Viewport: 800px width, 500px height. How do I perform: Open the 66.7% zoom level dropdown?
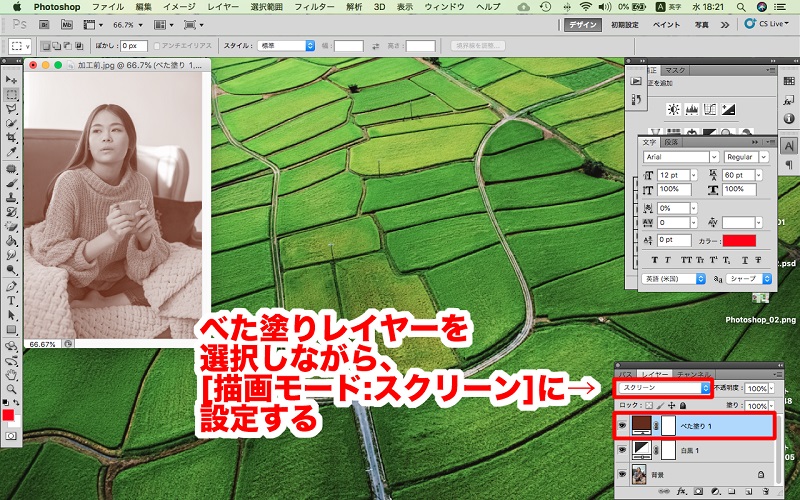(128, 25)
